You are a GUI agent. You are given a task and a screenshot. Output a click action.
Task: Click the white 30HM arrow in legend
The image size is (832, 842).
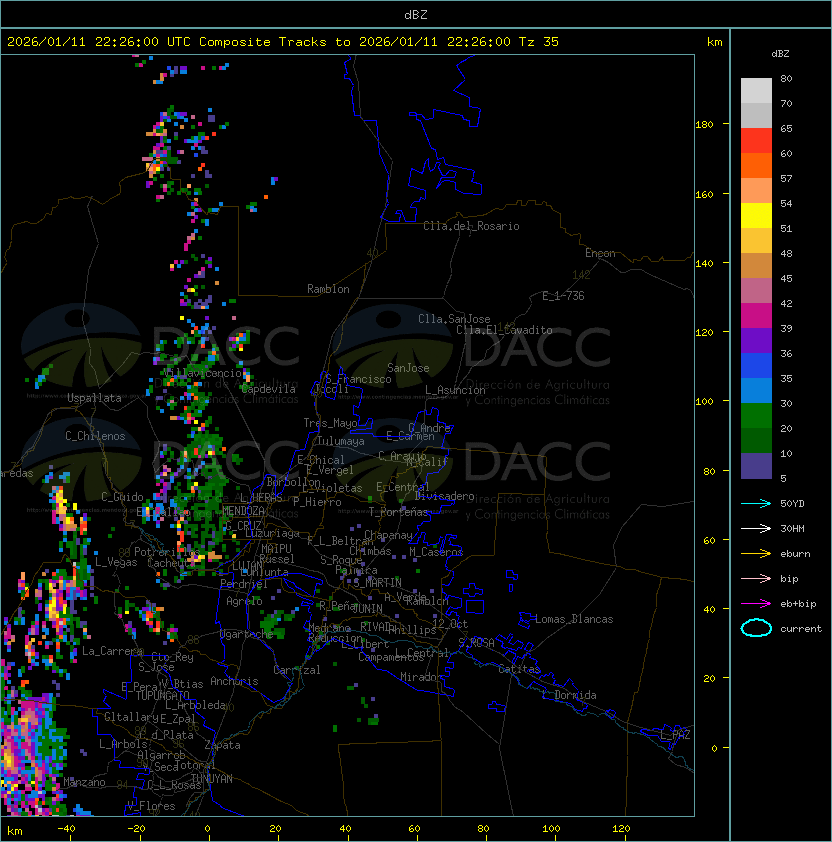(x=756, y=528)
